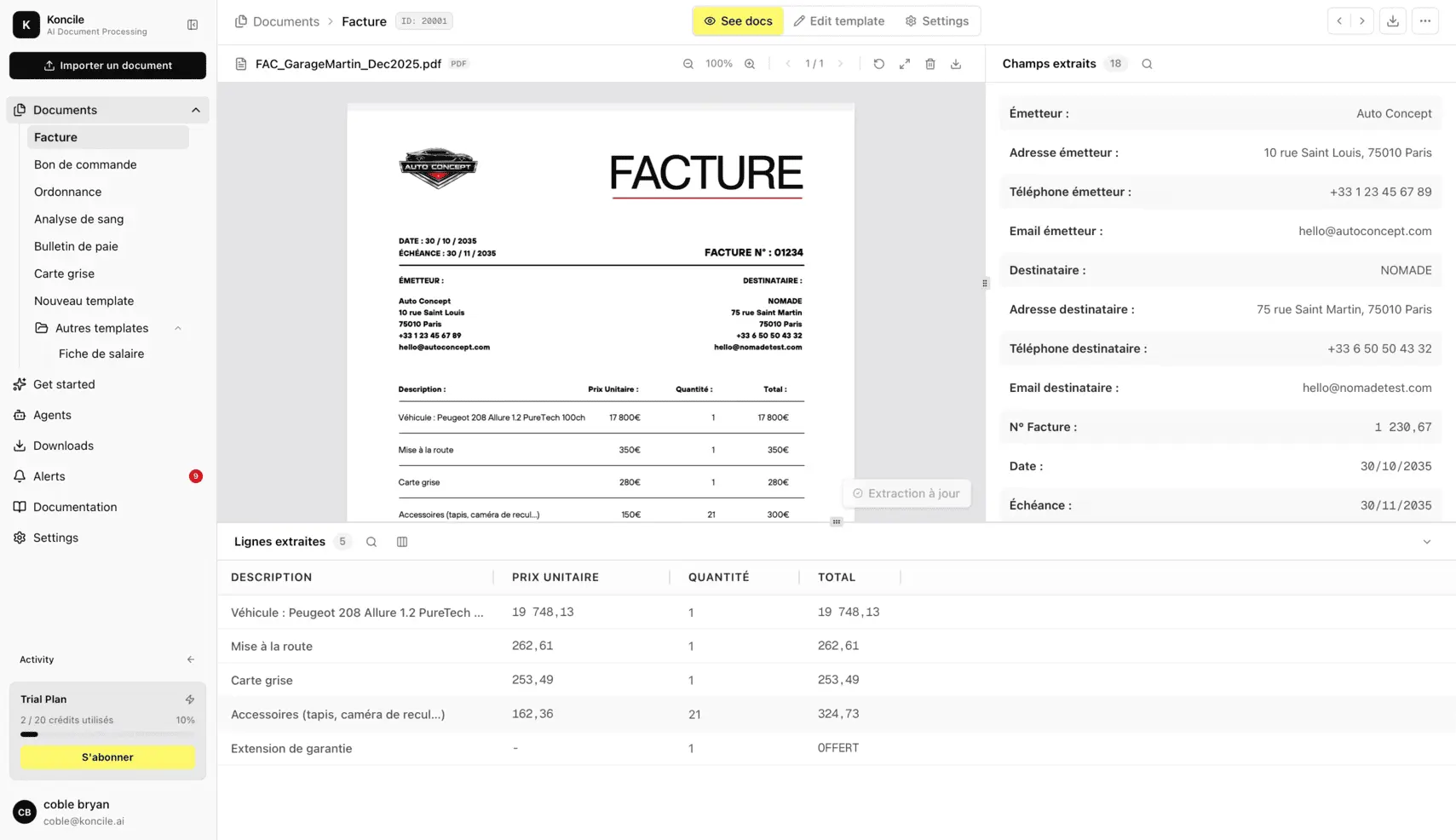Click Importer un document

107,66
